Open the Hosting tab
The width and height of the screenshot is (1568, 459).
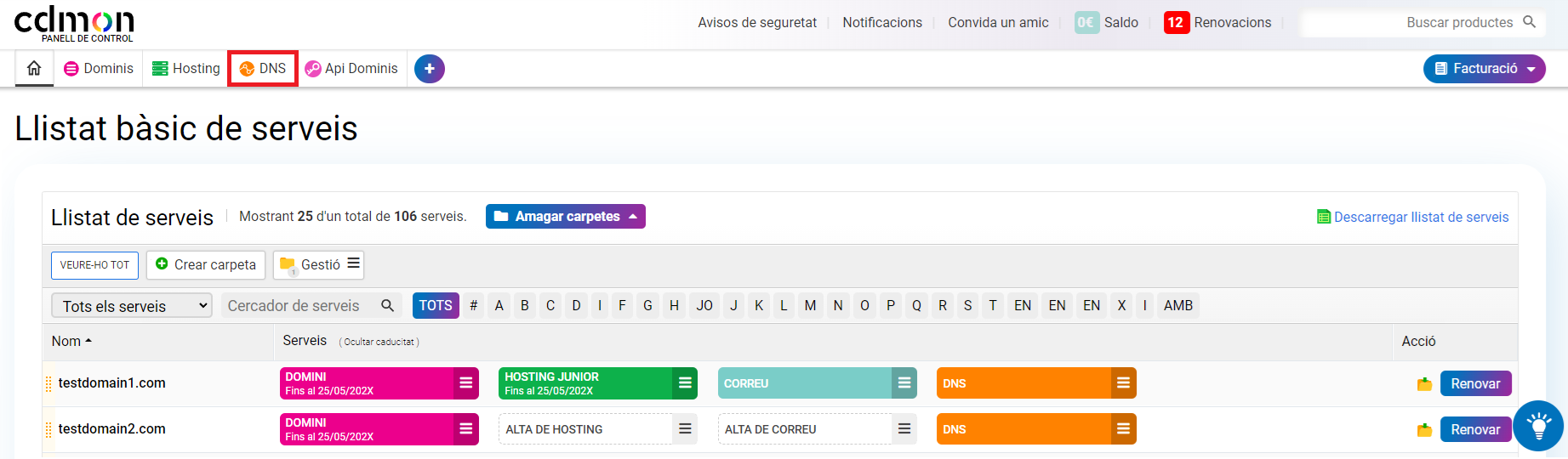pyautogui.click(x=186, y=68)
